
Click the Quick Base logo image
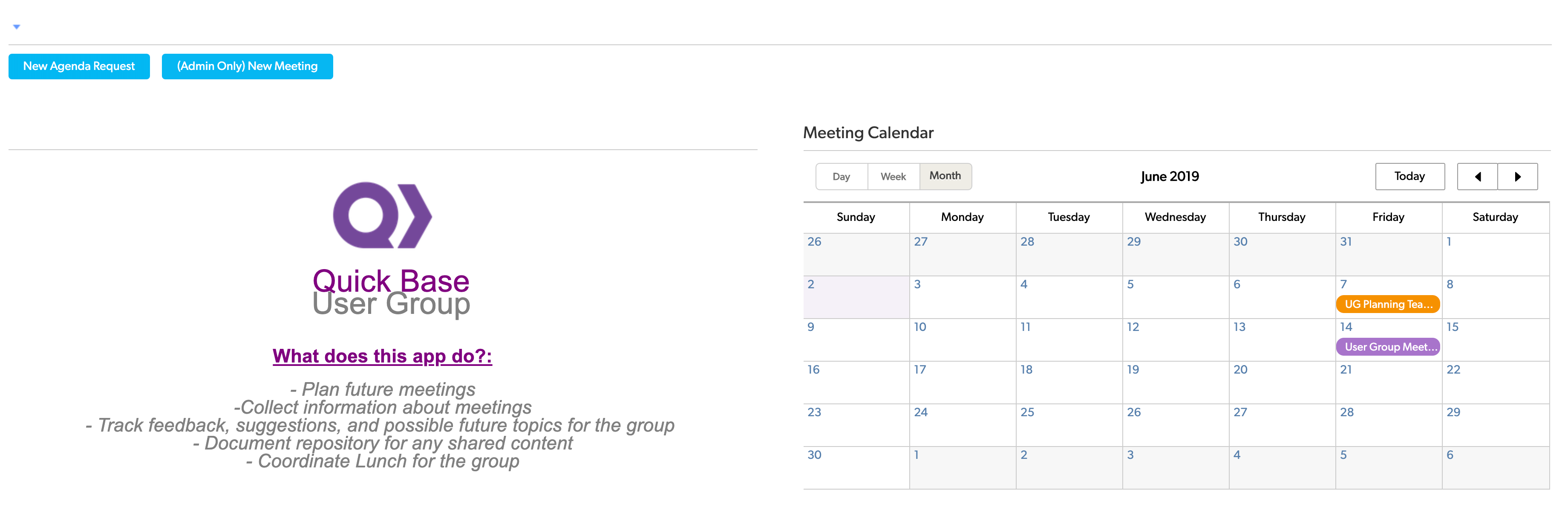(x=382, y=215)
